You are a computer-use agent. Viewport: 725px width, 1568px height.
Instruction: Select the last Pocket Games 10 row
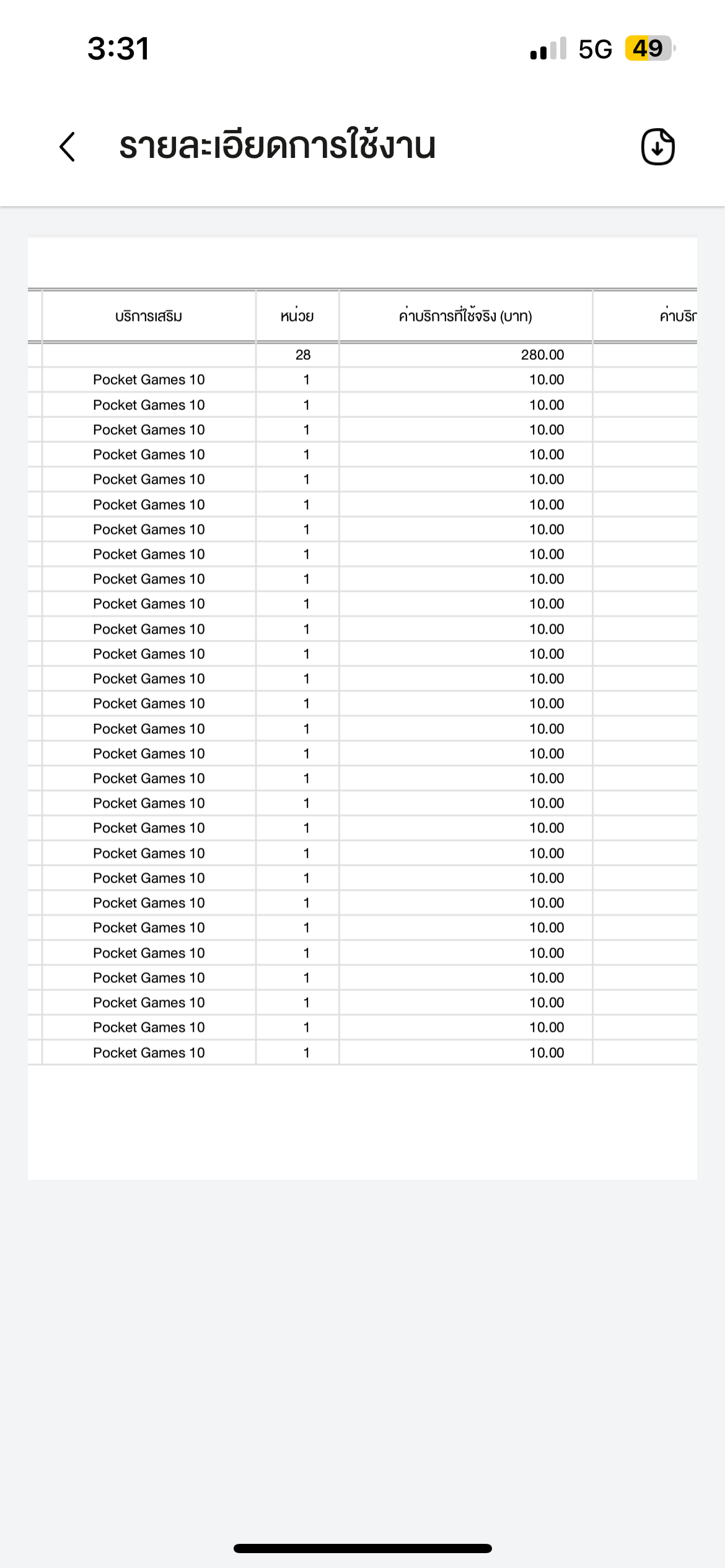[x=362, y=1053]
